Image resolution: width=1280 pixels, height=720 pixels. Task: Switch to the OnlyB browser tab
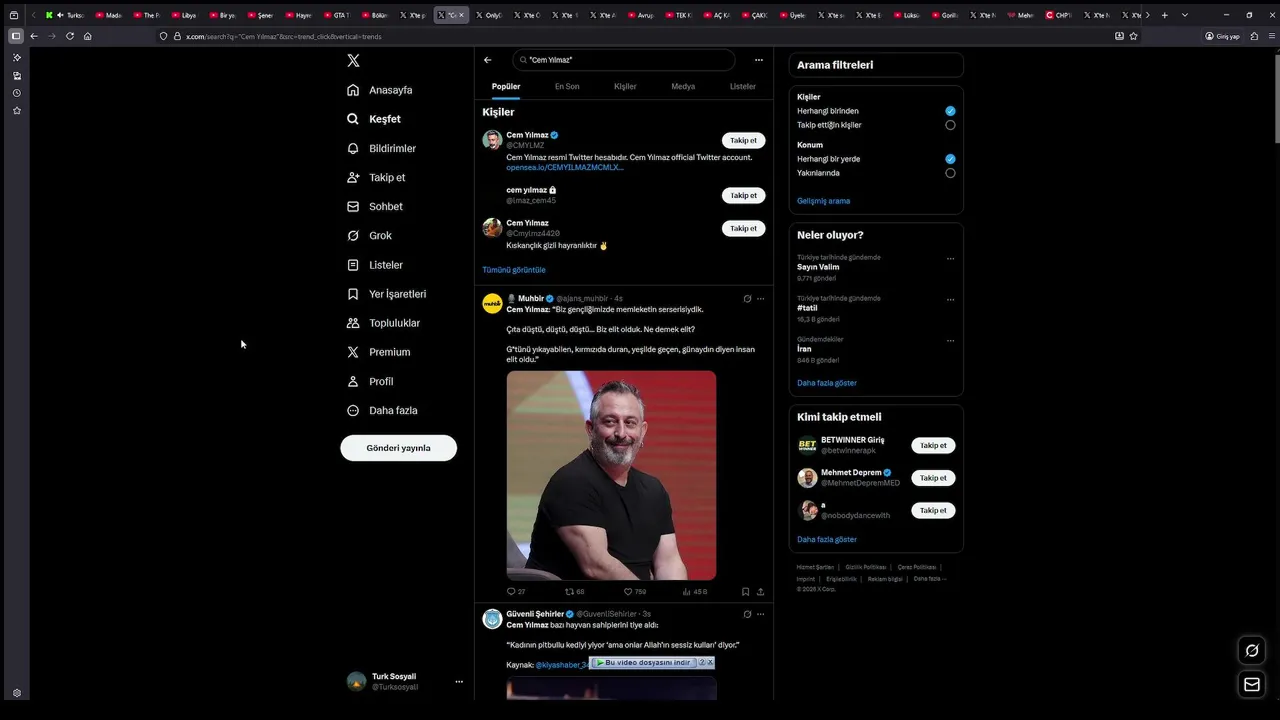click(489, 15)
